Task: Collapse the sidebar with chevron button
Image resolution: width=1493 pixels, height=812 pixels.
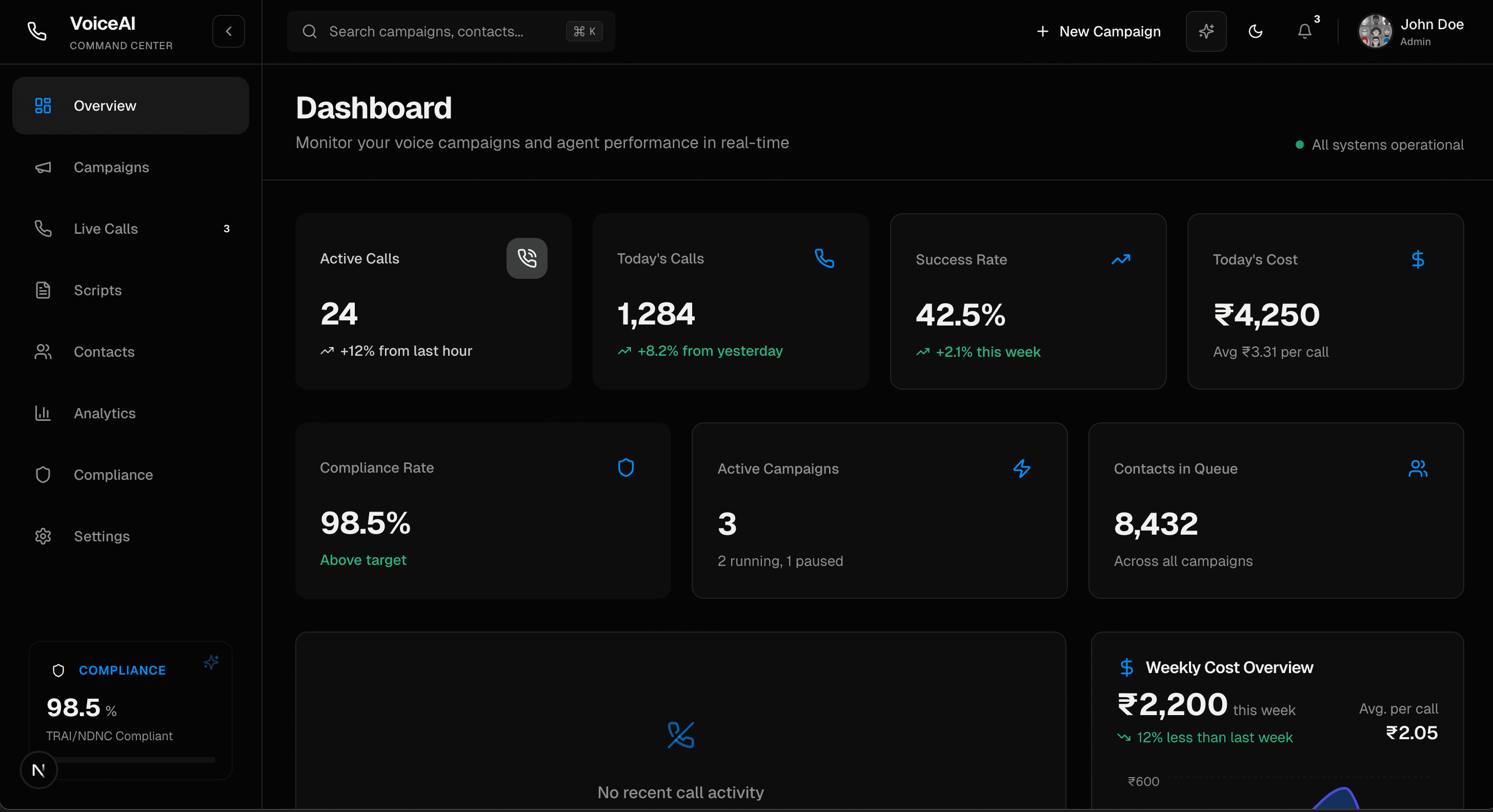Action: coord(228,31)
